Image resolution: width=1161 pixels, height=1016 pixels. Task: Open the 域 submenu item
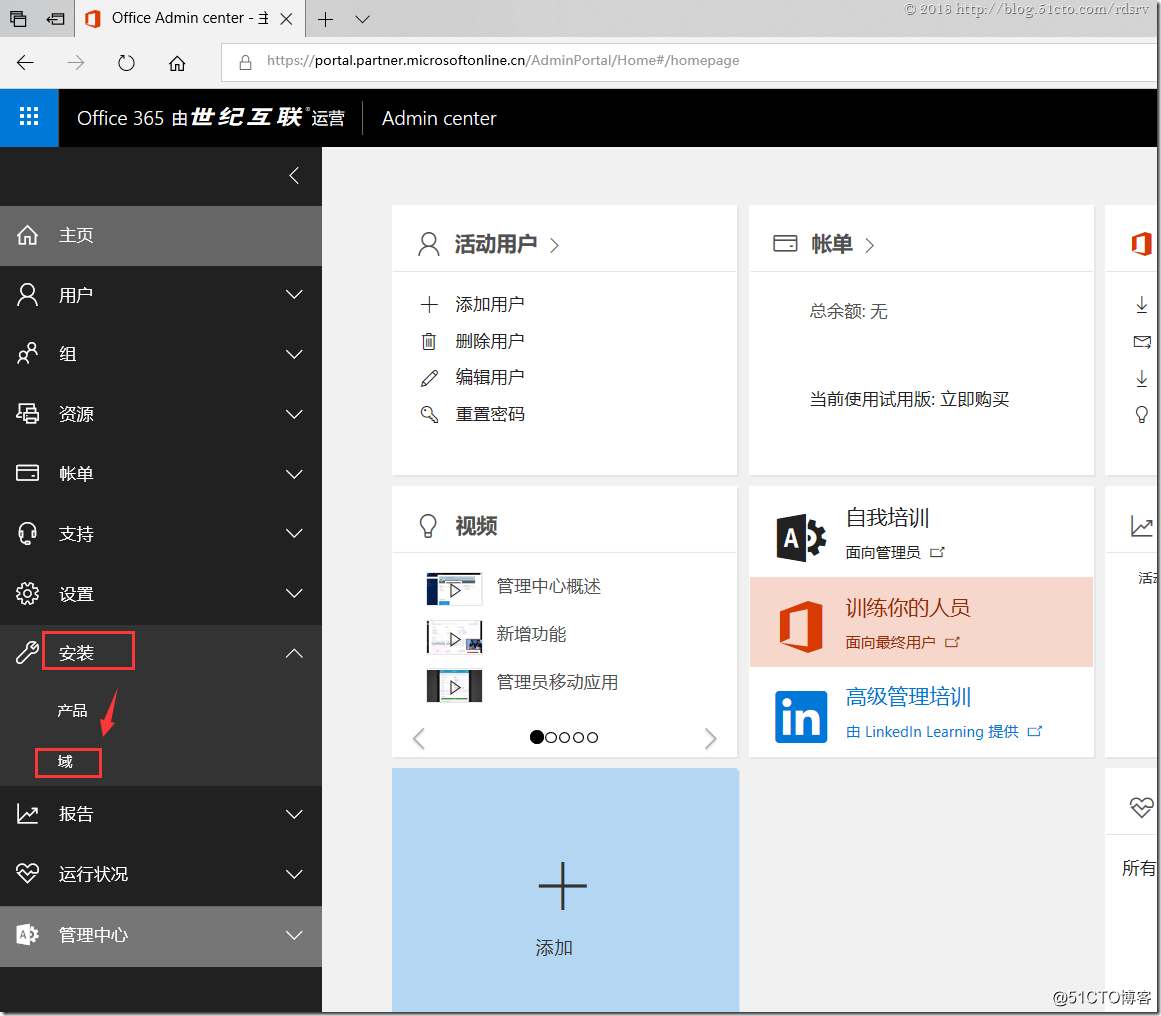(66, 761)
